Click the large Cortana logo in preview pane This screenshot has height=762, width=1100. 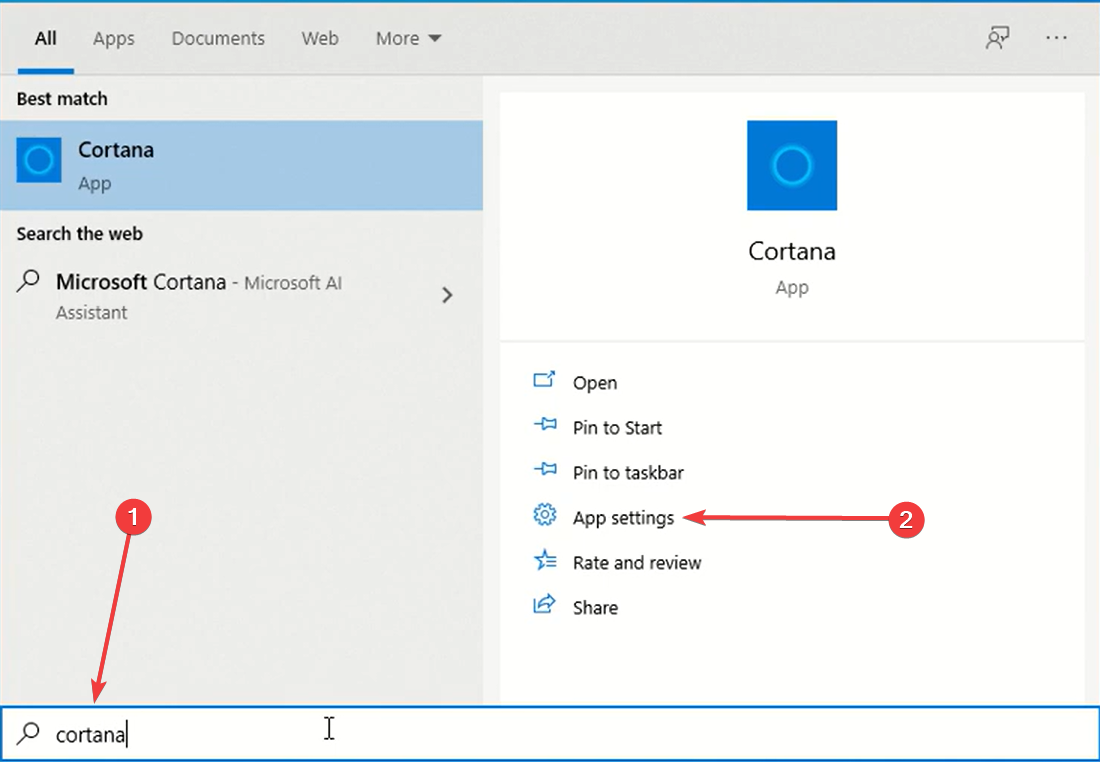[791, 165]
